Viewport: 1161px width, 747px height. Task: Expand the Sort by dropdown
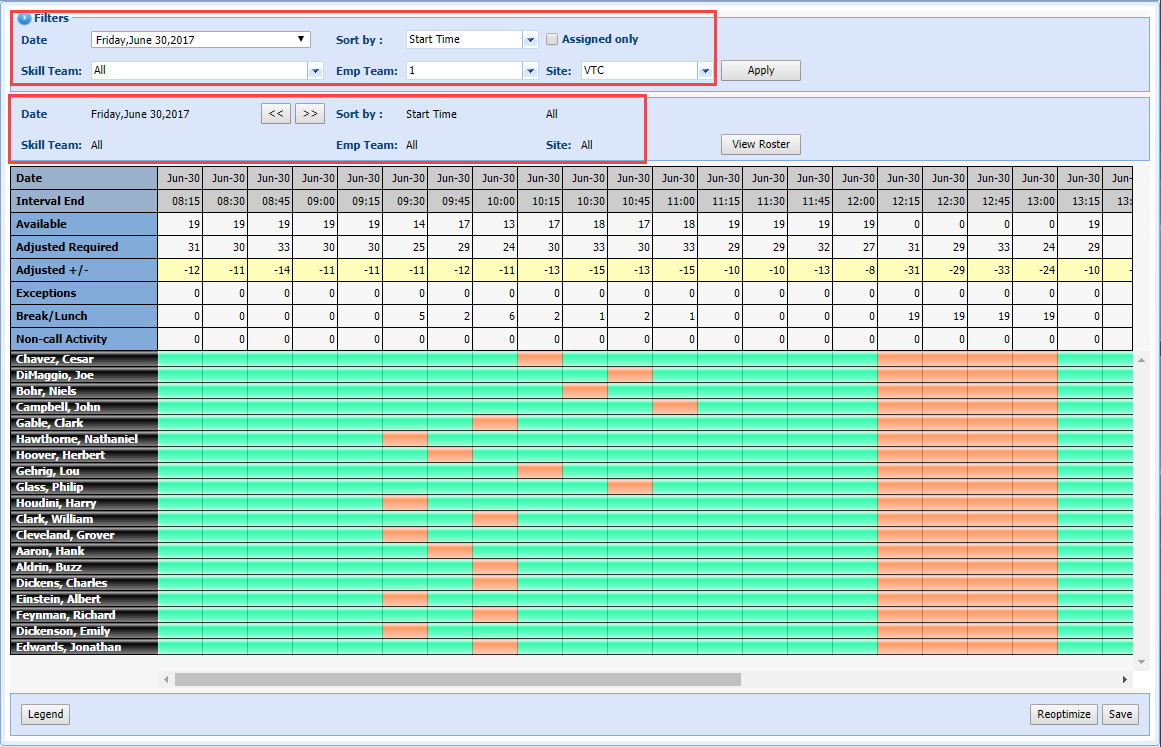coord(530,40)
